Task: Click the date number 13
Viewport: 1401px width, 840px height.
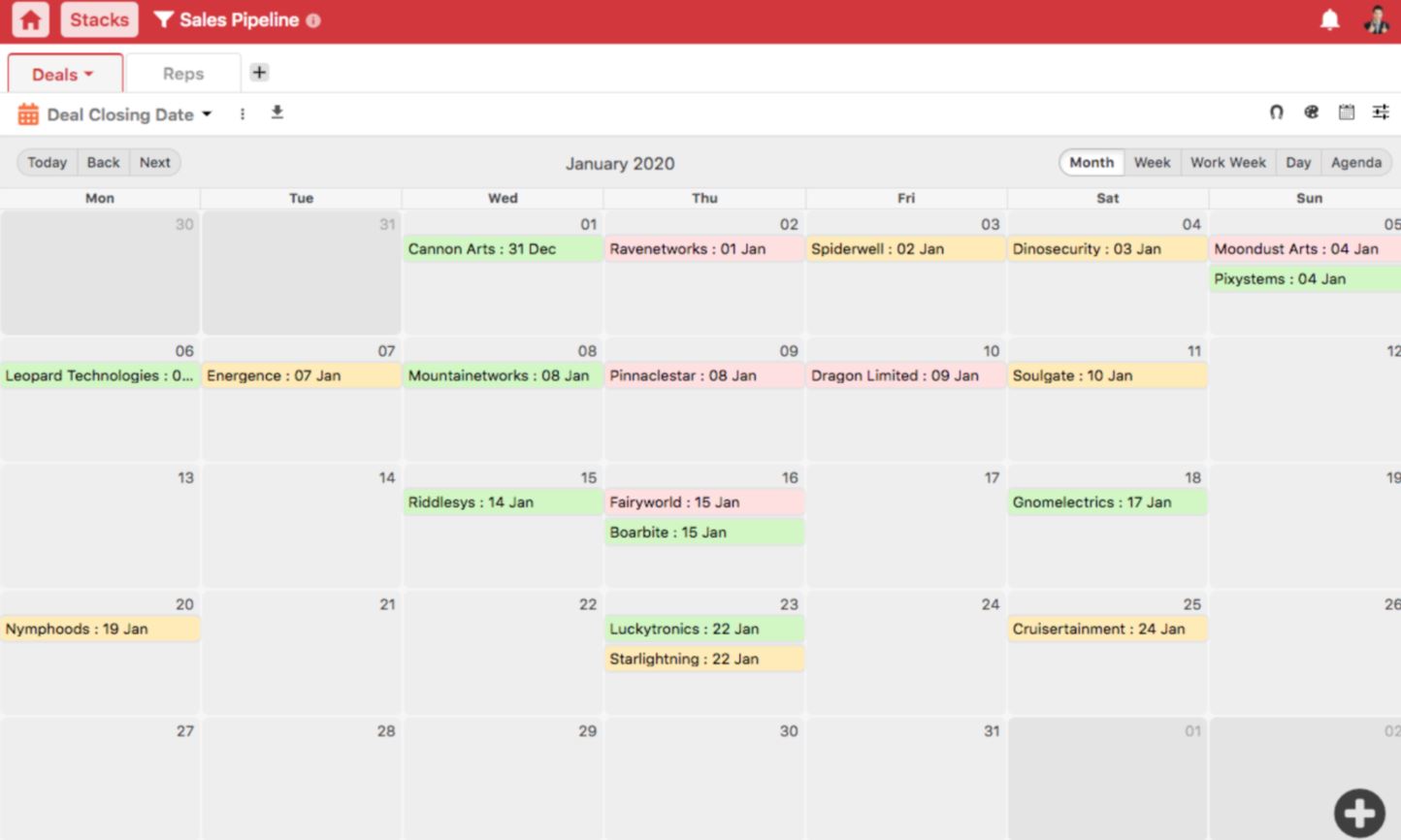Action: pyautogui.click(x=185, y=477)
